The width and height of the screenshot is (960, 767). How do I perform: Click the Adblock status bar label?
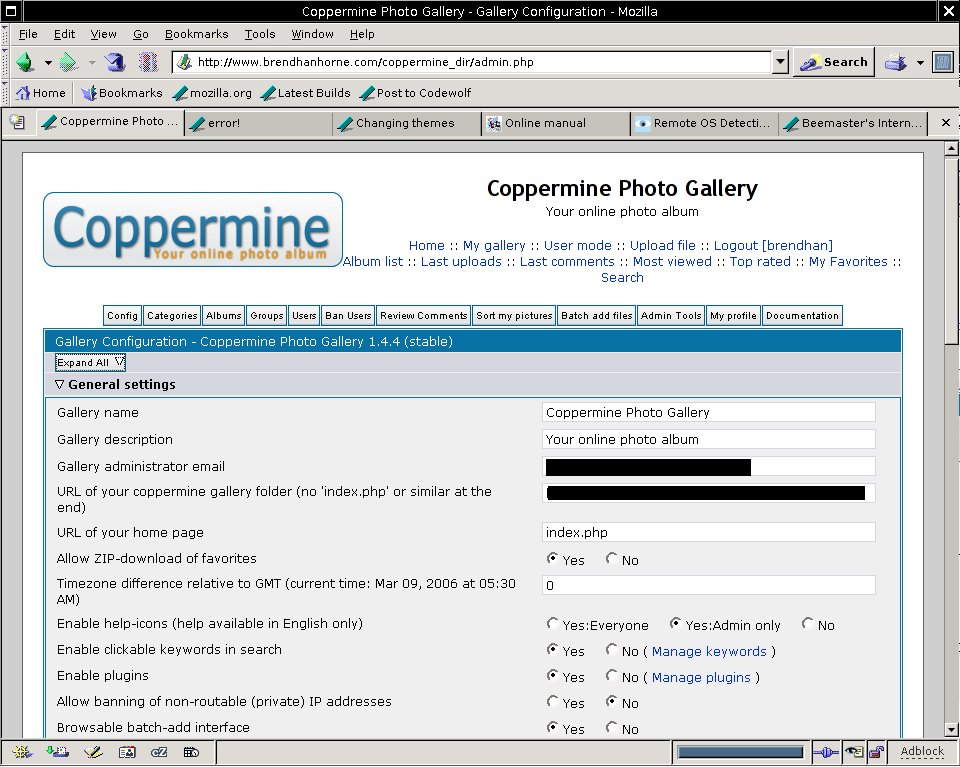(922, 752)
